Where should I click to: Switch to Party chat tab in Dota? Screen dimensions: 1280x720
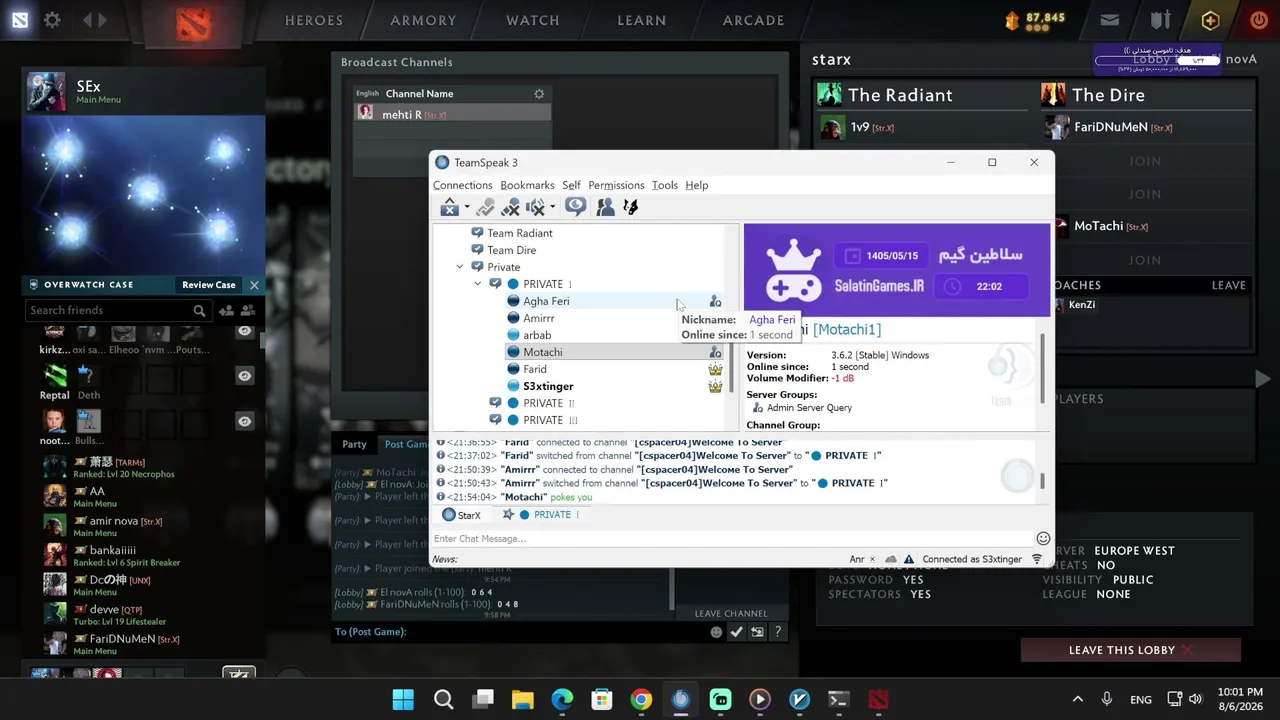[354, 444]
